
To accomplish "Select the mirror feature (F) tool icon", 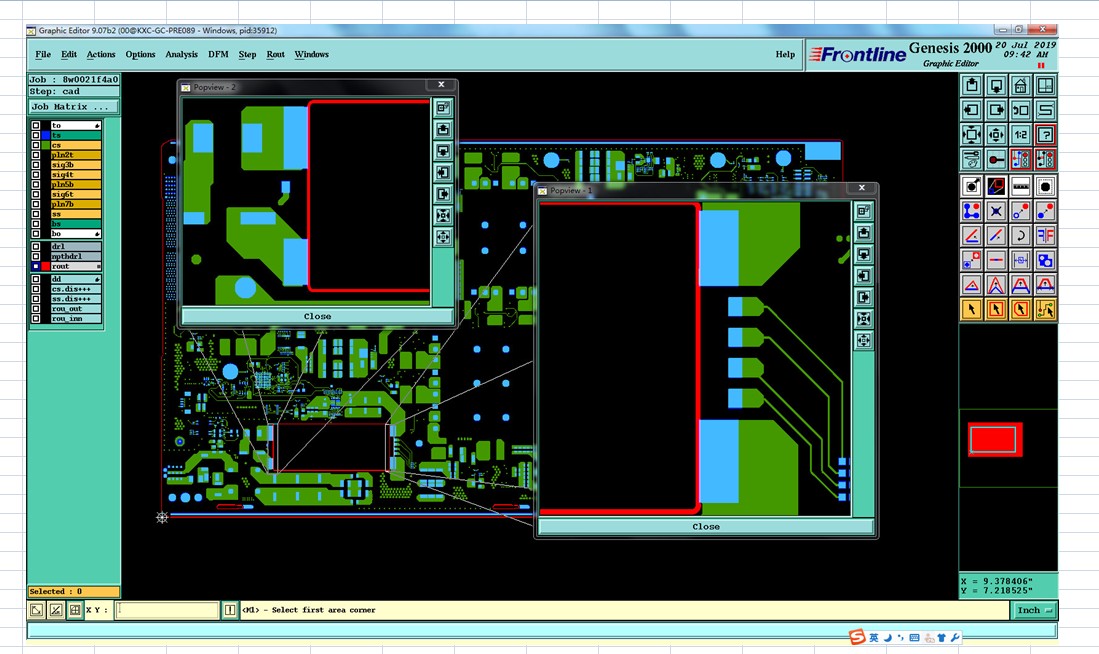I will click(1045, 236).
